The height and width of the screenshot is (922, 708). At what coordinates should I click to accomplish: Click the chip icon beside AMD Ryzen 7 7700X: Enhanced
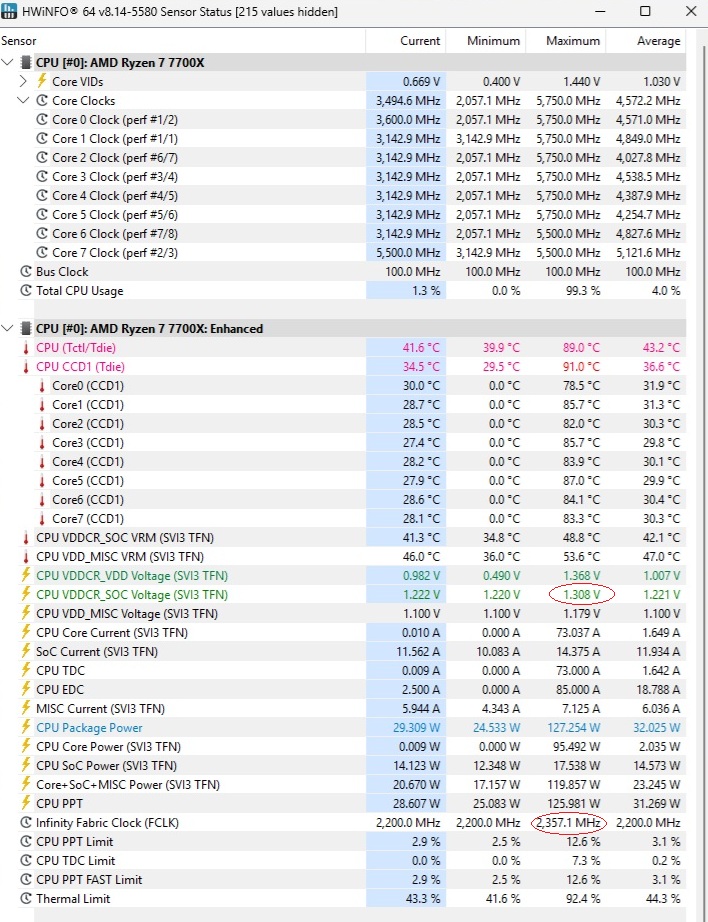[x=26, y=329]
